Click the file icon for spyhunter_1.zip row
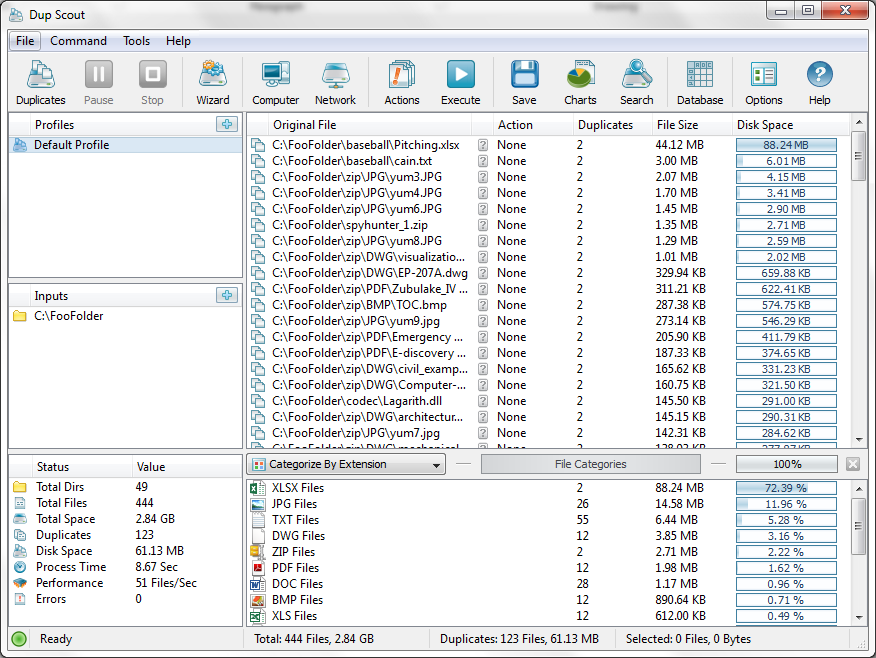The image size is (876, 658). 258,225
